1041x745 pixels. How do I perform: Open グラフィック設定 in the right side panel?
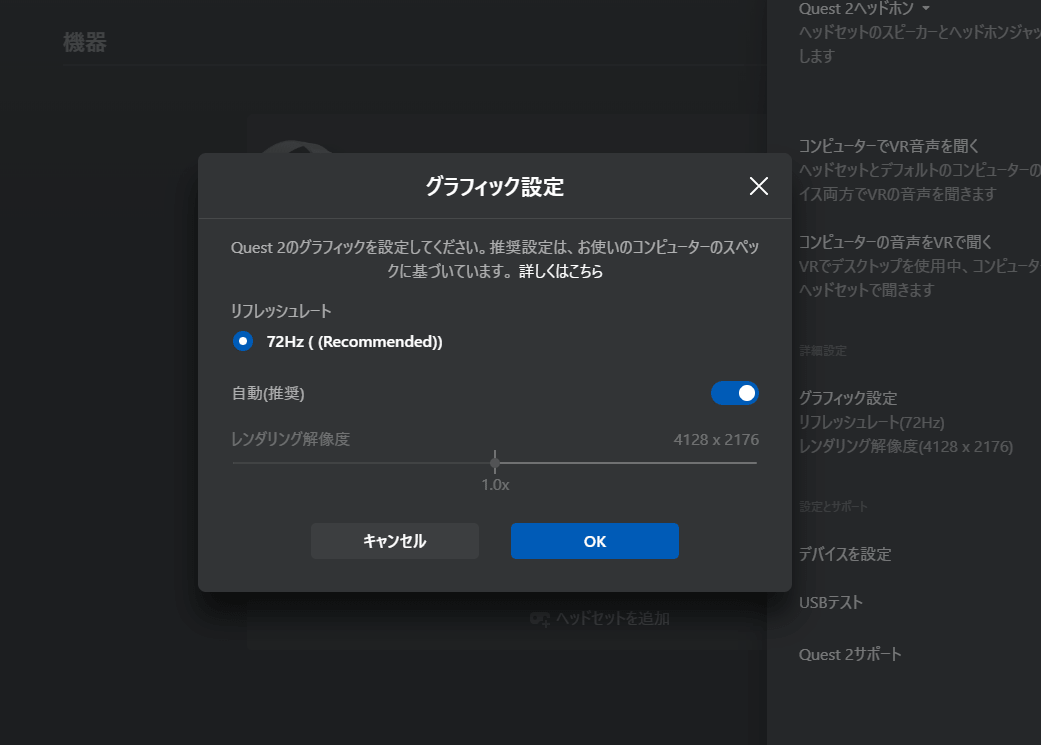pos(848,398)
